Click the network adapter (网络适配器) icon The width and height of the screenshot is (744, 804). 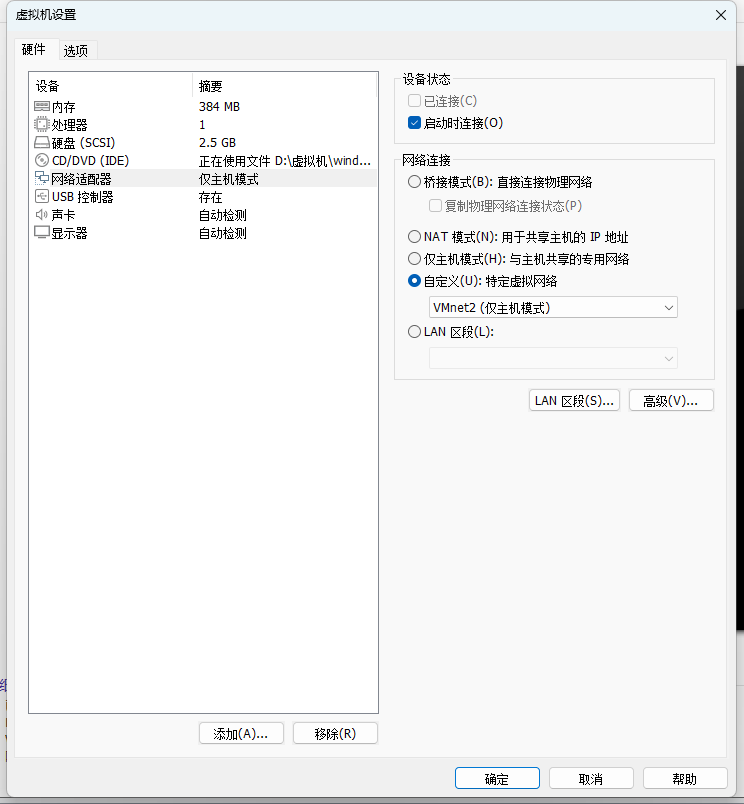(x=42, y=178)
